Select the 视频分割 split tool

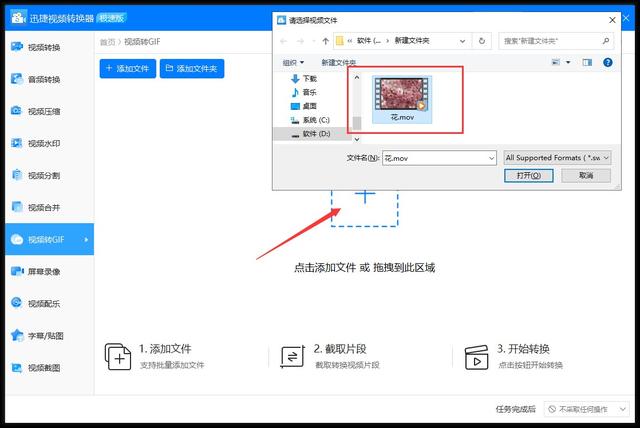[x=43, y=175]
